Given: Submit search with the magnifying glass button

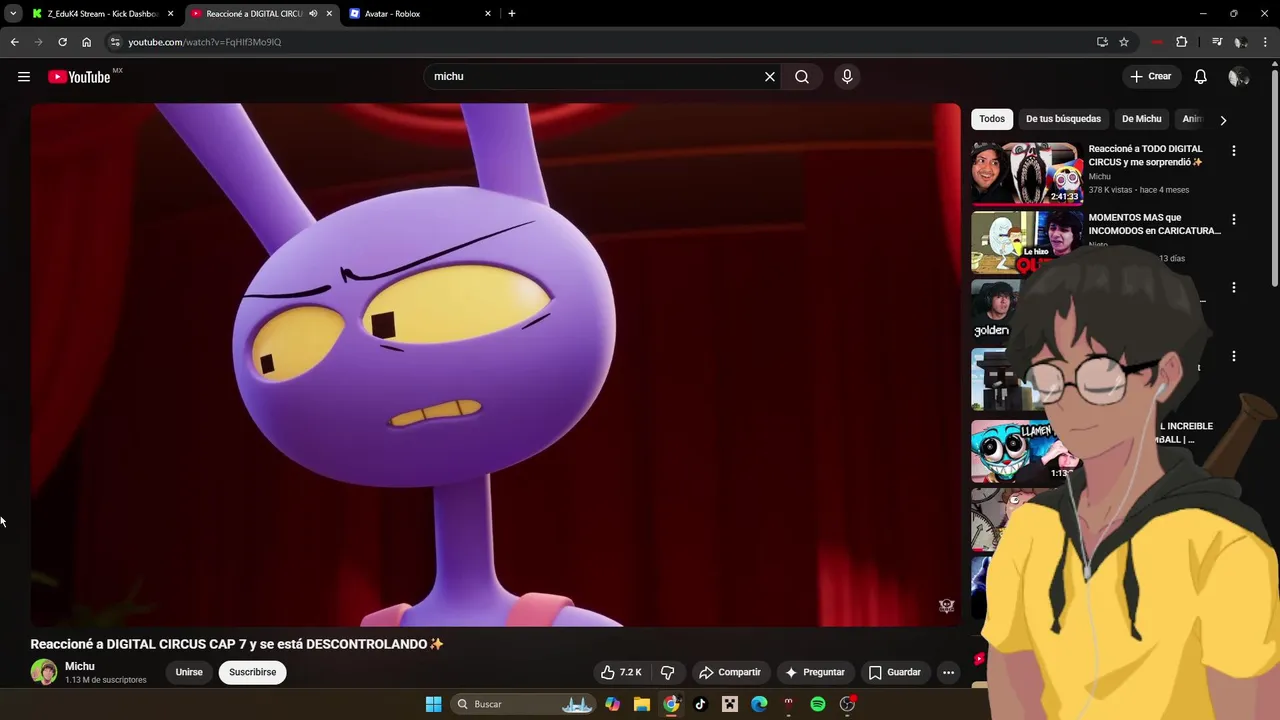Looking at the screenshot, I should (802, 77).
